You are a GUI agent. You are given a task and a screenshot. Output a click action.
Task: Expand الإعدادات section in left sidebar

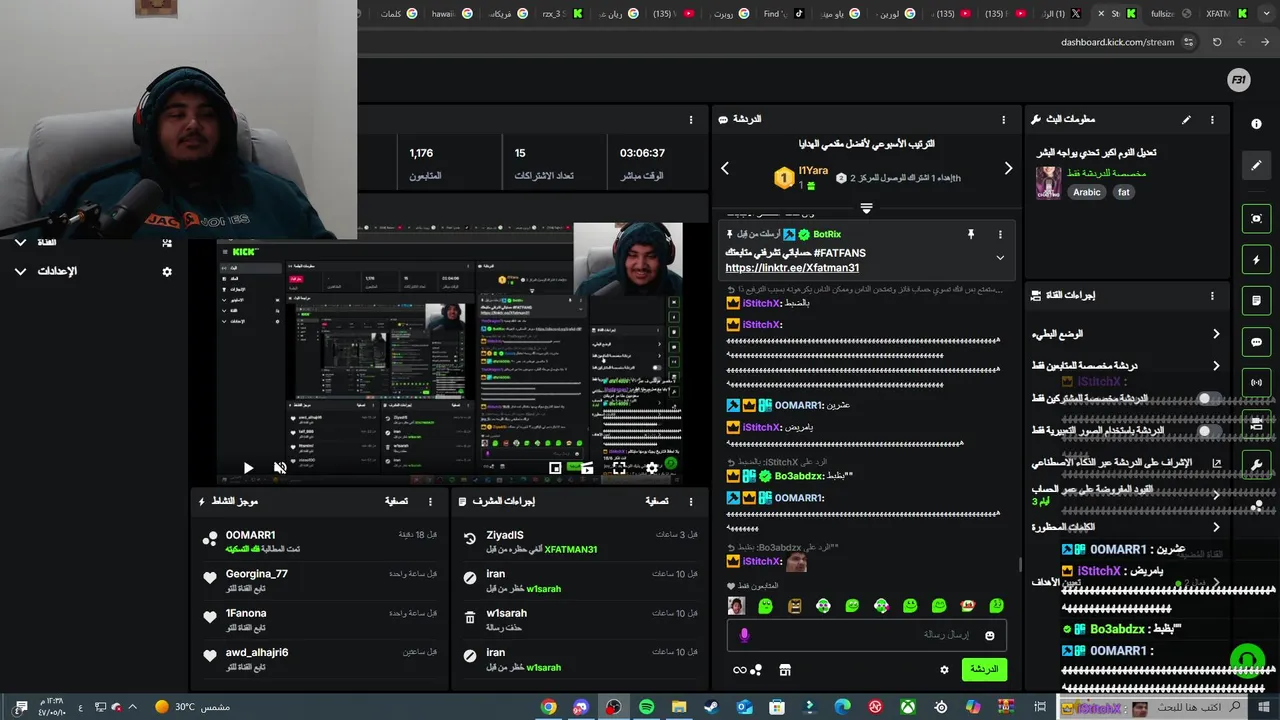tap(20, 271)
